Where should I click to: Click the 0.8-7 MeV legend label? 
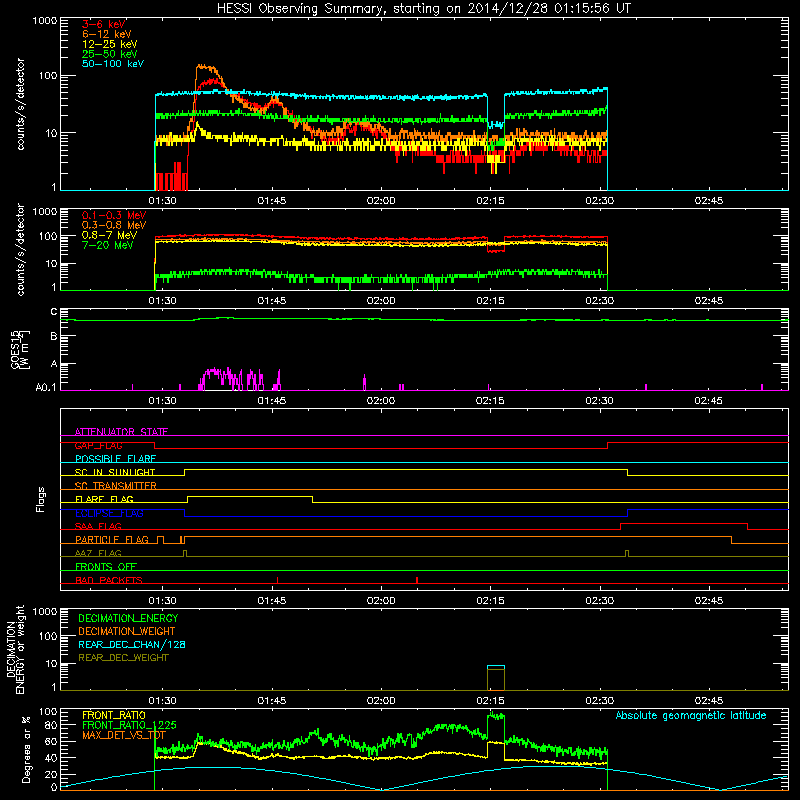click(x=109, y=235)
